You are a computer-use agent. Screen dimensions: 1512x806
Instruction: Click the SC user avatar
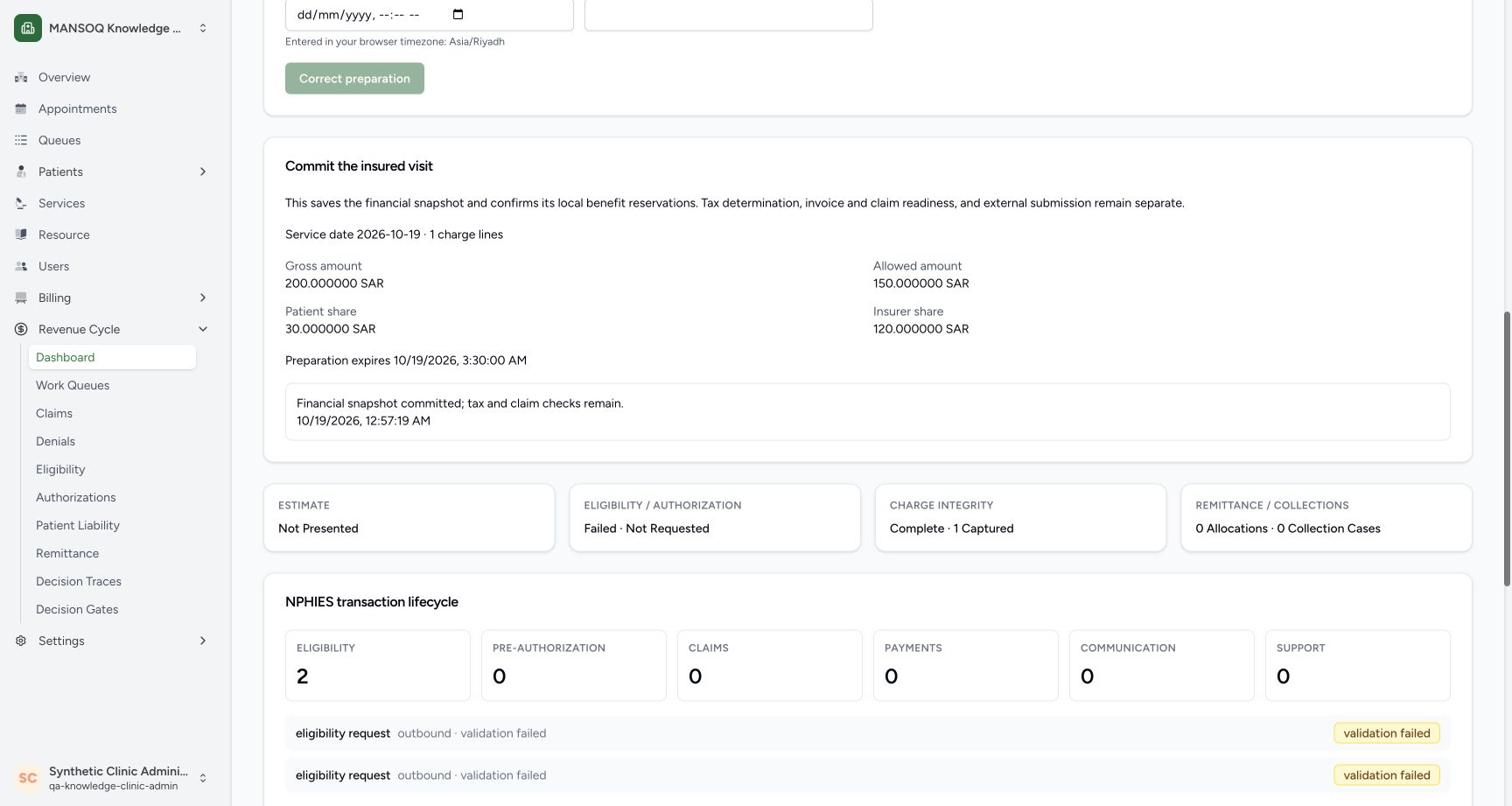(x=28, y=778)
